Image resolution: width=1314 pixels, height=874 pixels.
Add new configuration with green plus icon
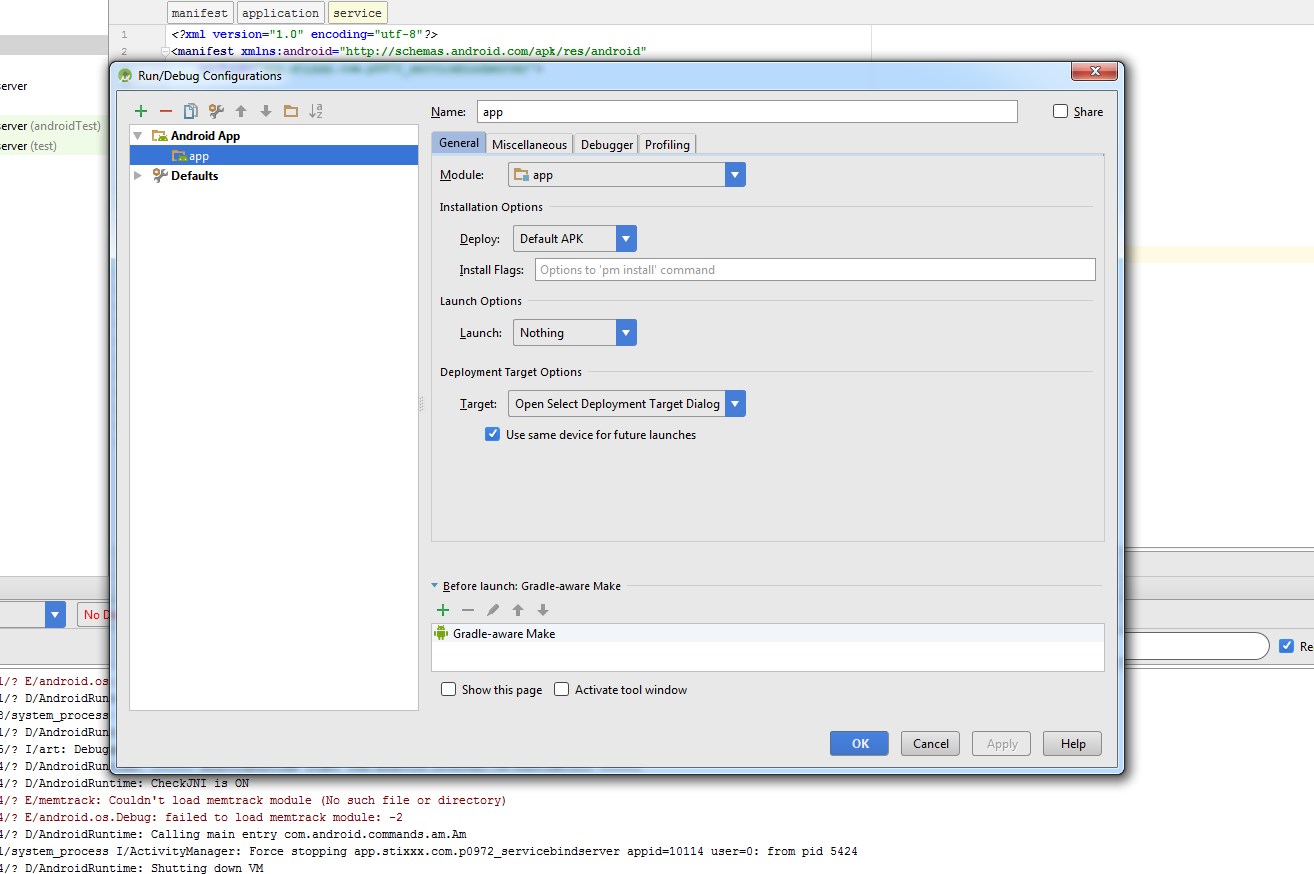[141, 111]
